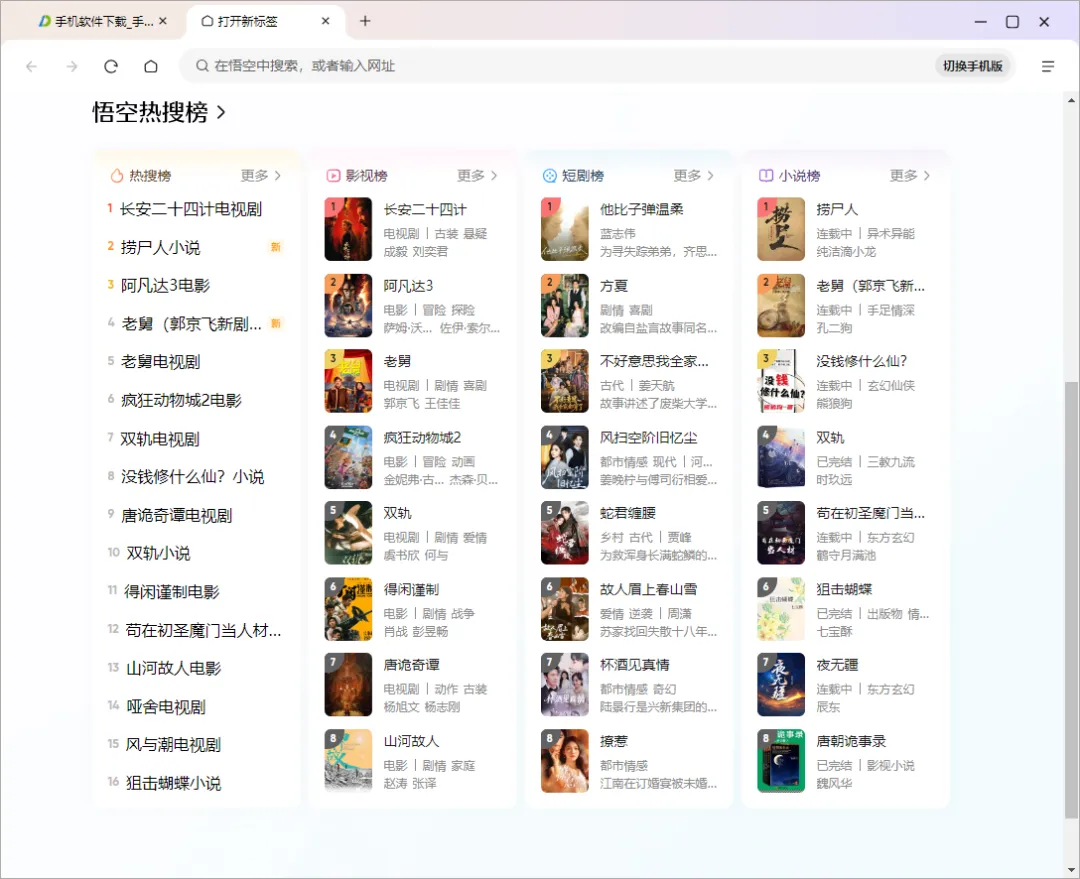Click the 热搜榜 flame icon

(117, 176)
